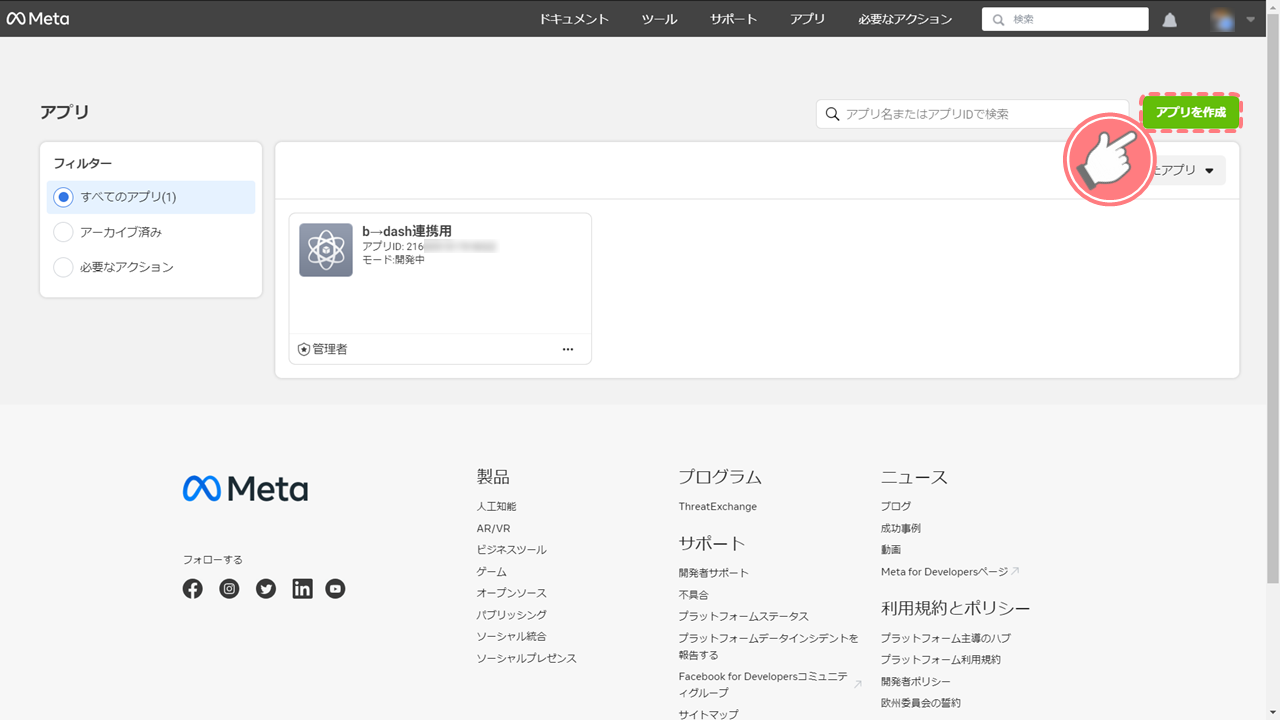1280x720 pixels.
Task: Open the three-dot menu on the b→dash連携用 card
Action: pos(568,349)
